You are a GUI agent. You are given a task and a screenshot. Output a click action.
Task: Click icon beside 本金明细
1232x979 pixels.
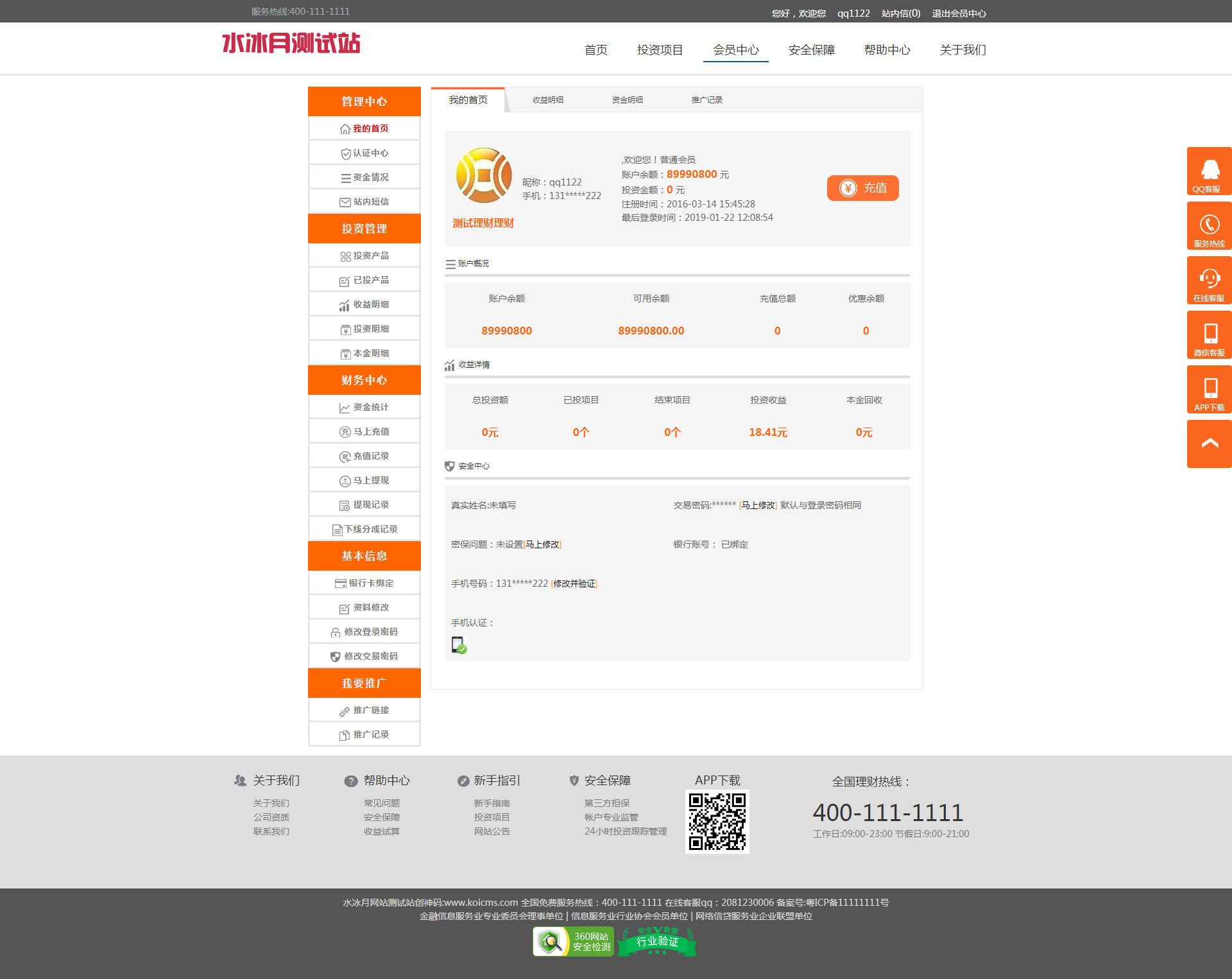click(x=345, y=354)
